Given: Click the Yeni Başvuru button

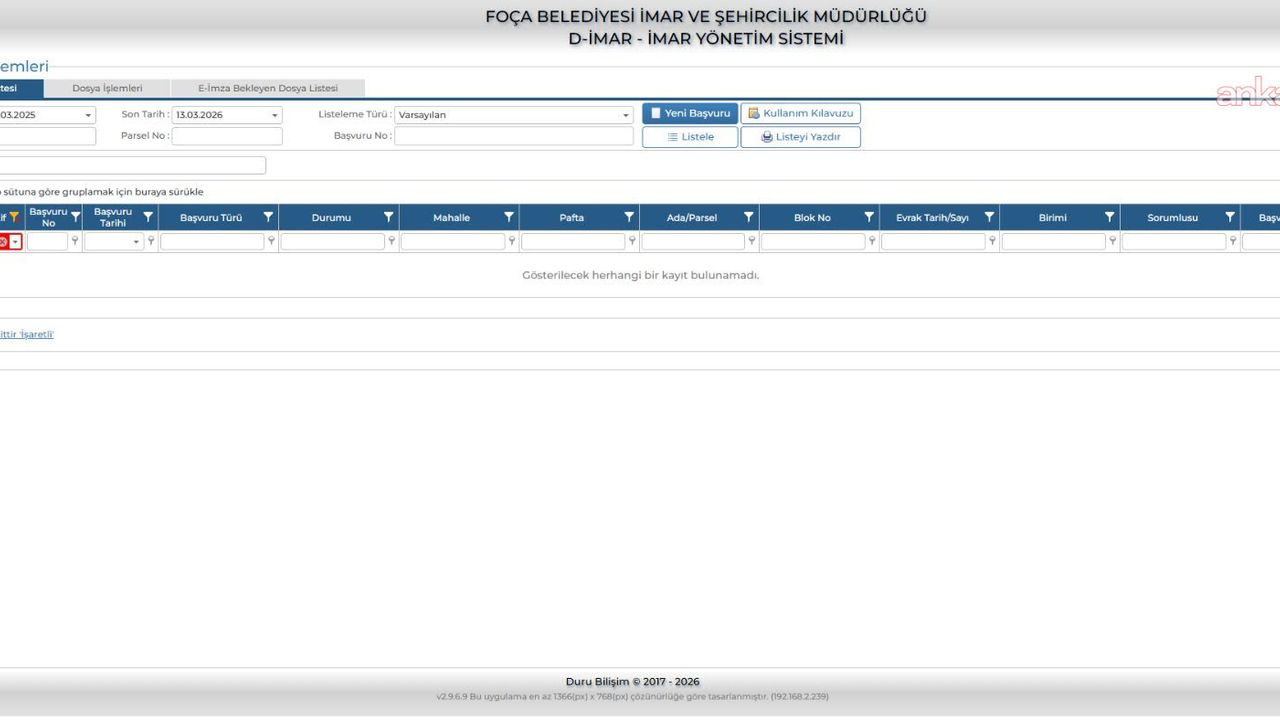Looking at the screenshot, I should (690, 114).
